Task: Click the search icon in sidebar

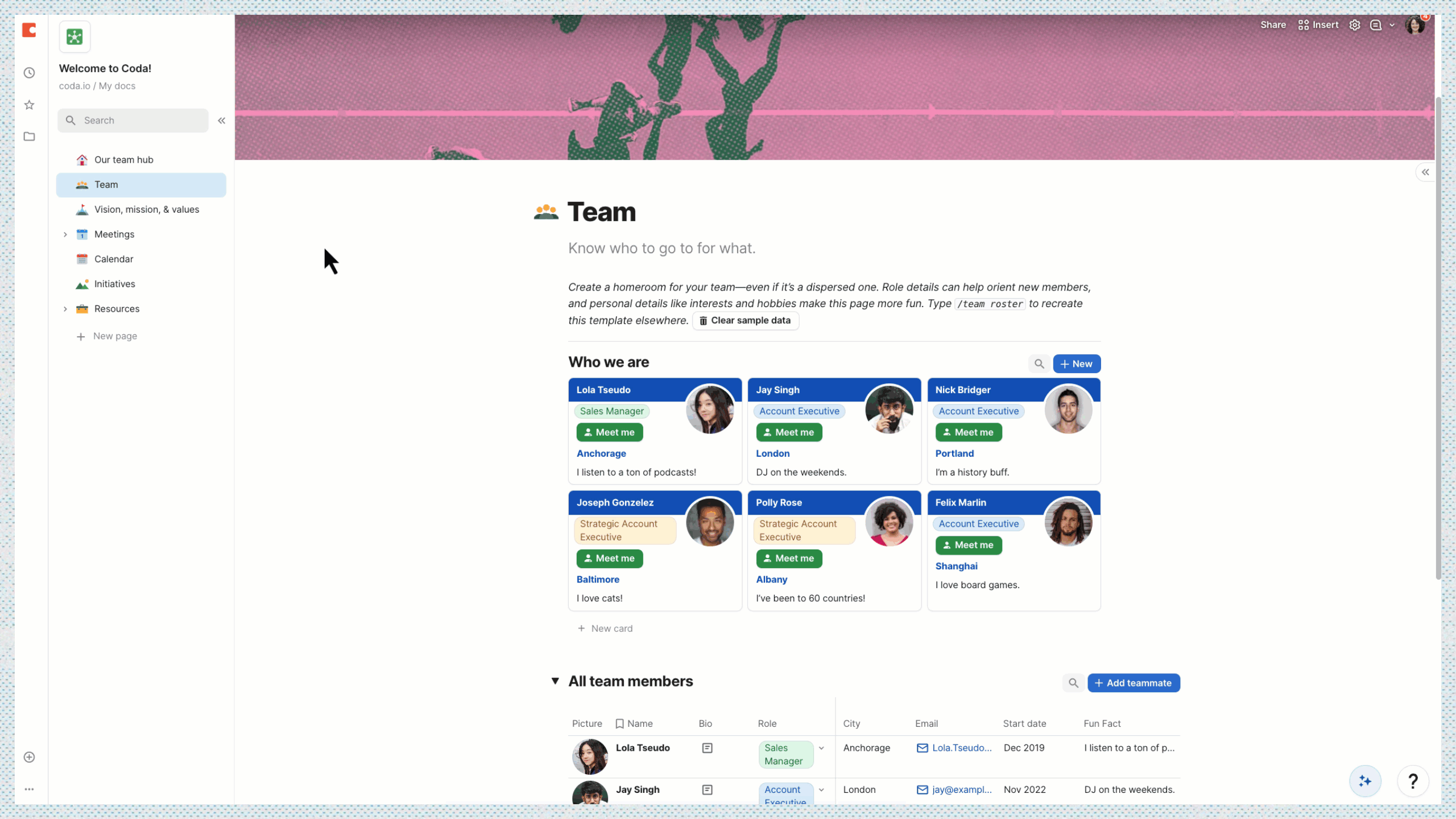Action: pos(70,120)
